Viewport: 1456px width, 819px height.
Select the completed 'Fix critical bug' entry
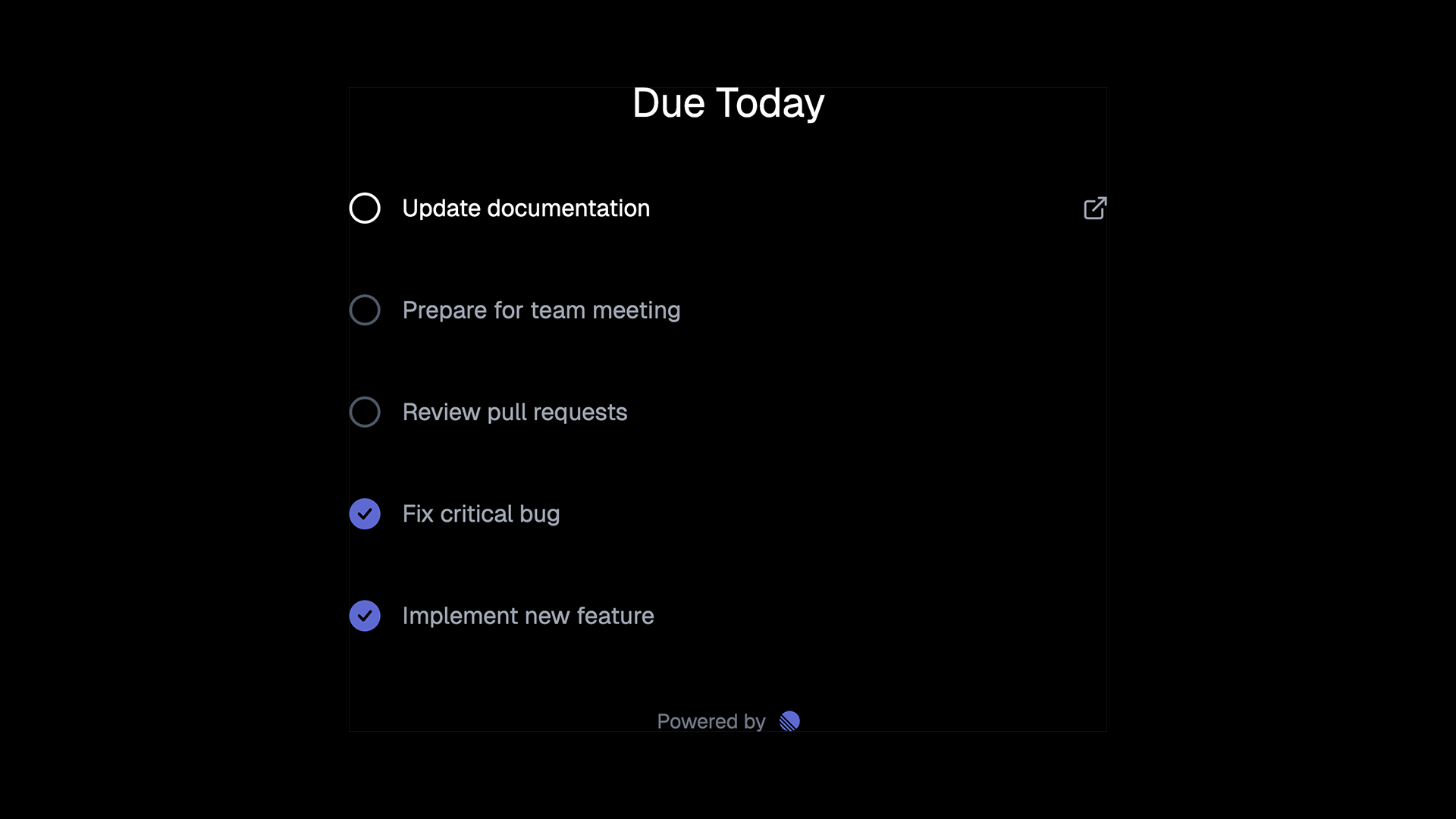click(481, 513)
